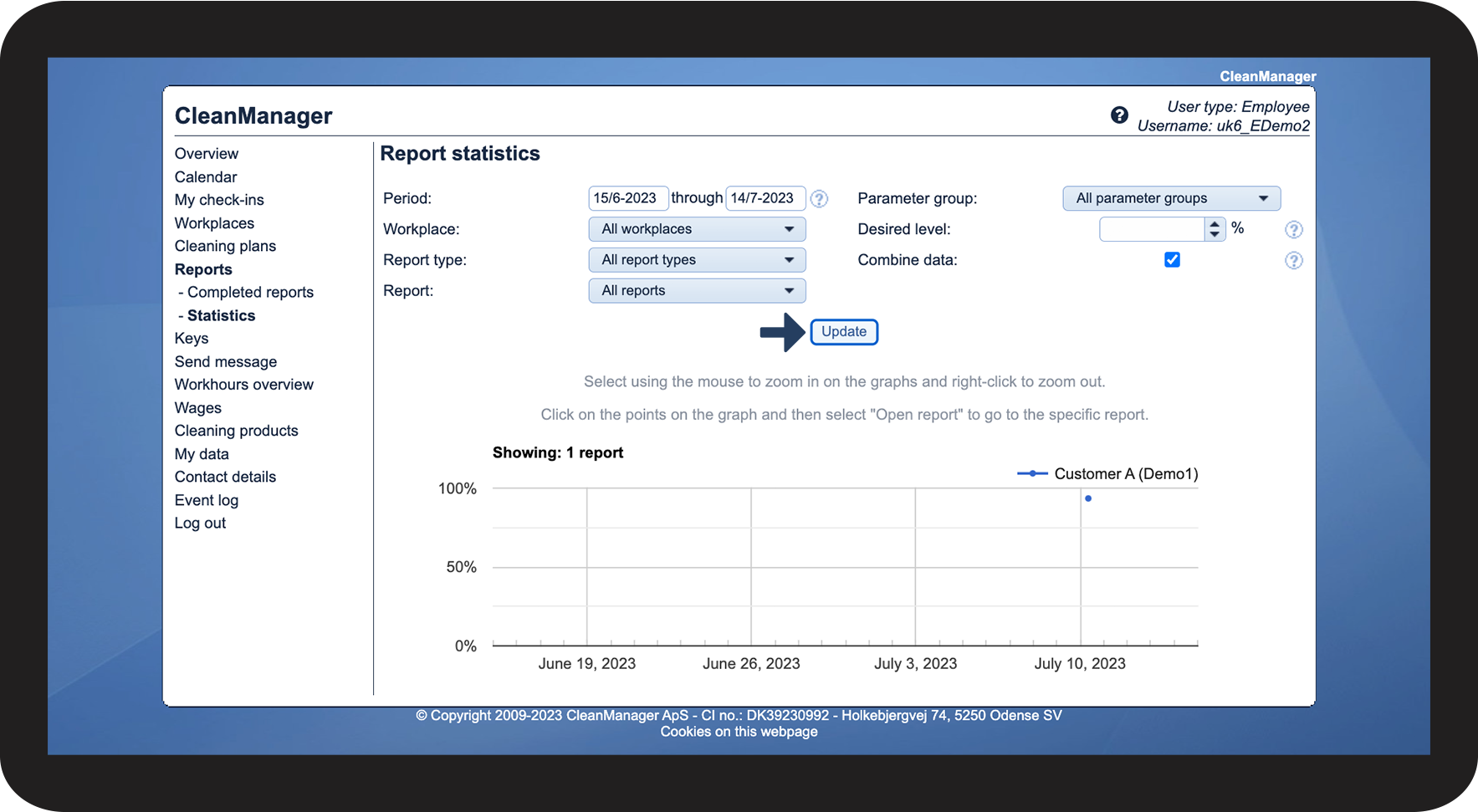Screen dimensions: 1478x812
Task: Click help icon beside Desired level
Action: pyautogui.click(x=1293, y=230)
